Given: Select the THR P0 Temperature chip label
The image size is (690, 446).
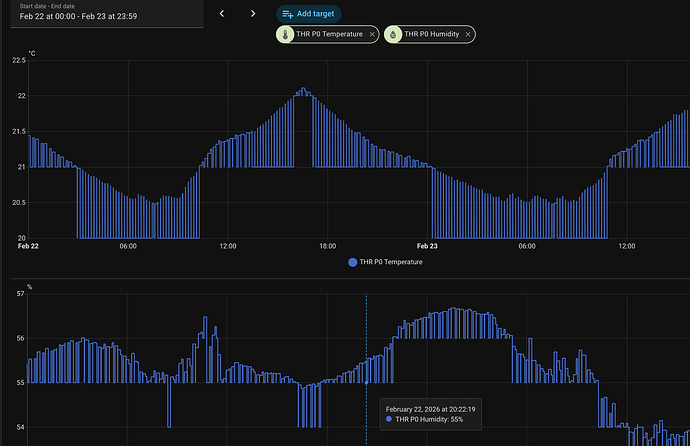Looking at the screenshot, I should [x=330, y=35].
